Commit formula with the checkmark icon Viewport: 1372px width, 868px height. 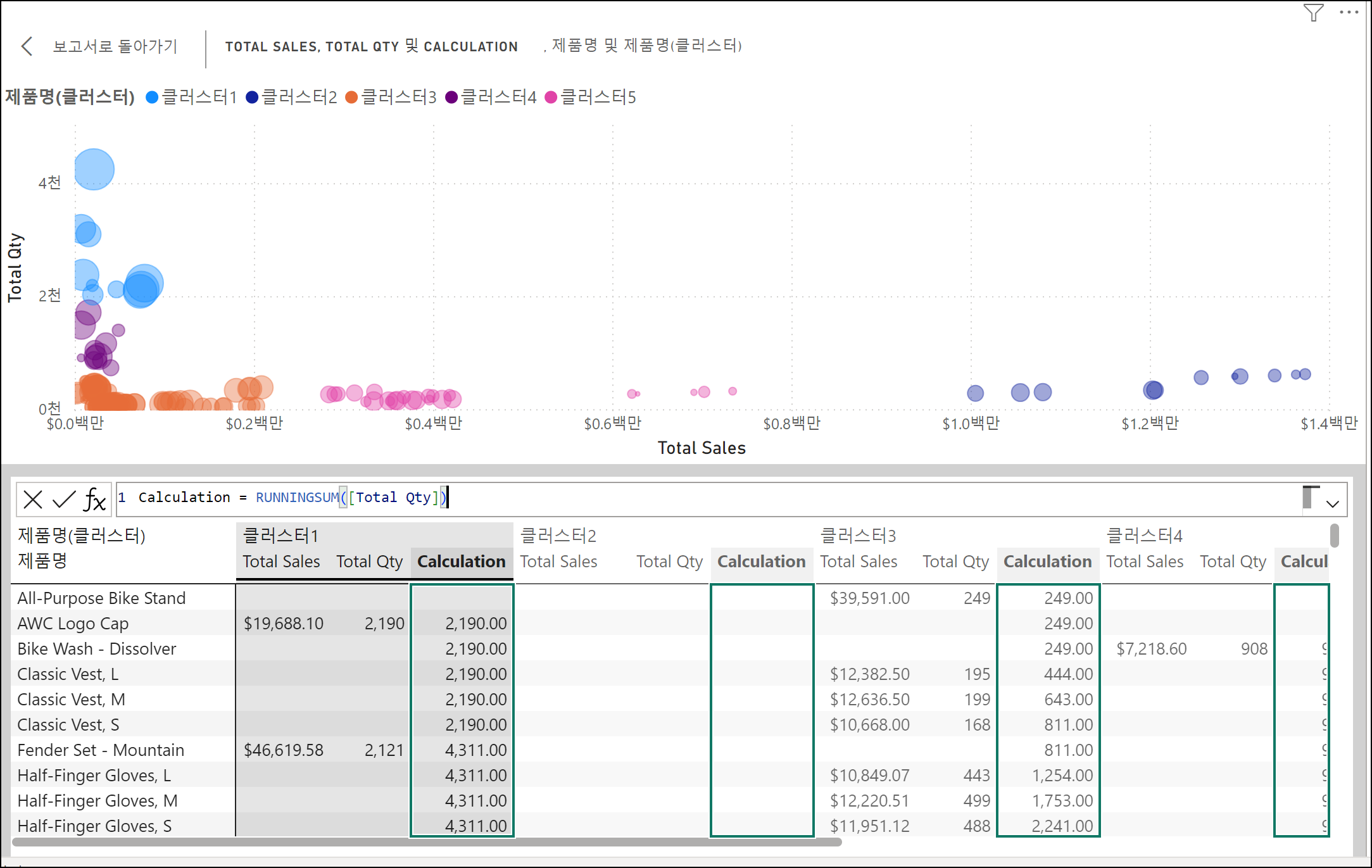tap(63, 500)
